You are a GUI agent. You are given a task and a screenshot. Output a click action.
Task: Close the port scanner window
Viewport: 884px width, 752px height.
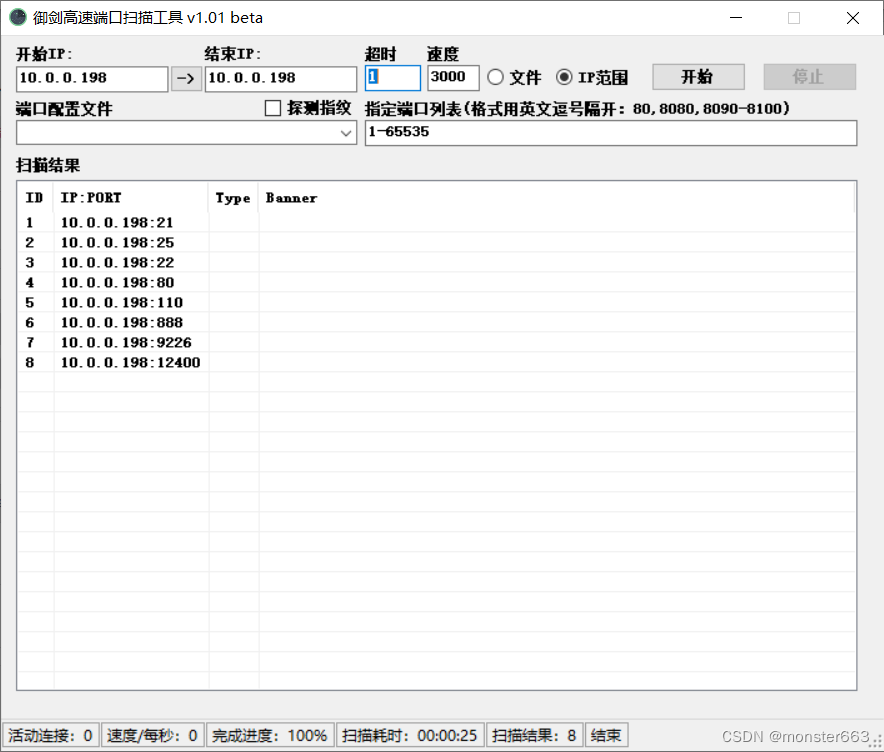(x=852, y=18)
